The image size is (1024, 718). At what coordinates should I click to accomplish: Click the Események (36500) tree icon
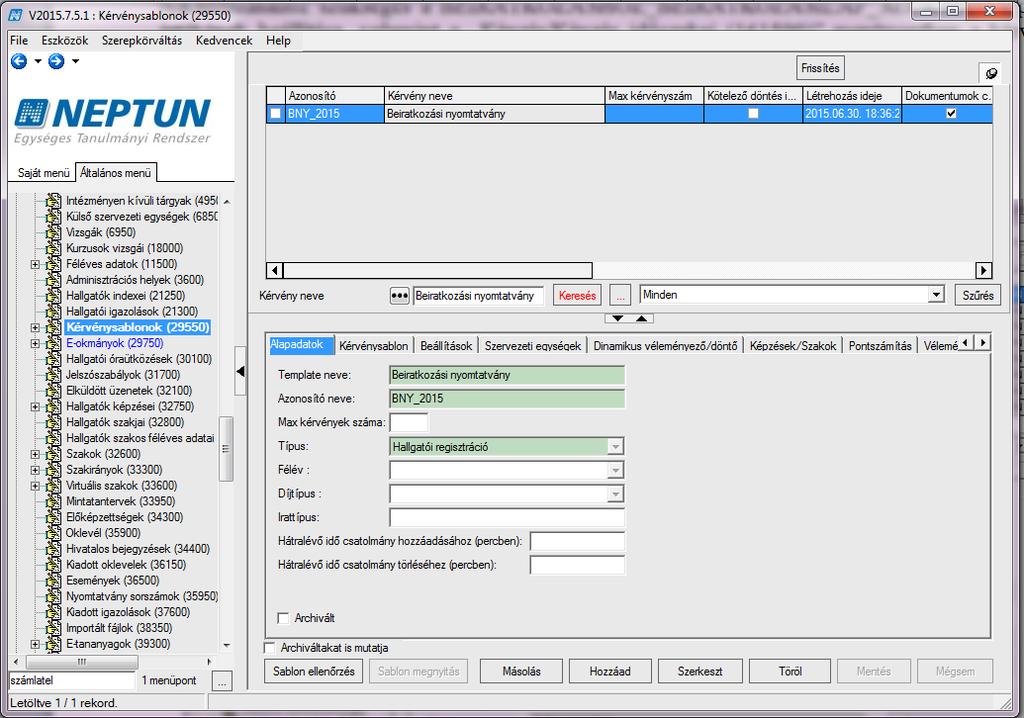pos(54,581)
